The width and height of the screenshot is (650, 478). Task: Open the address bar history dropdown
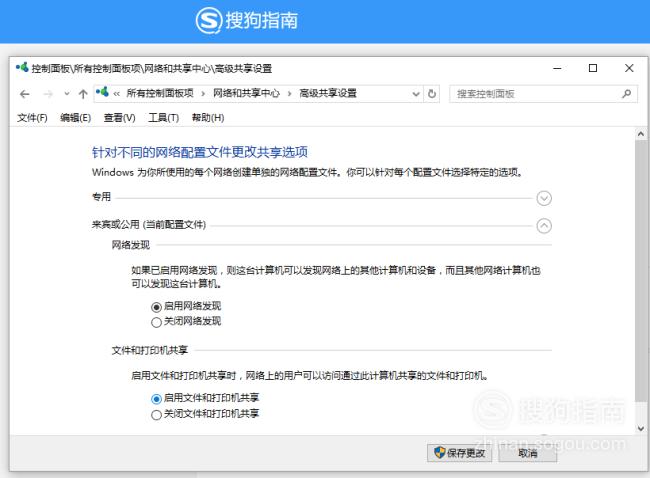(x=416, y=94)
